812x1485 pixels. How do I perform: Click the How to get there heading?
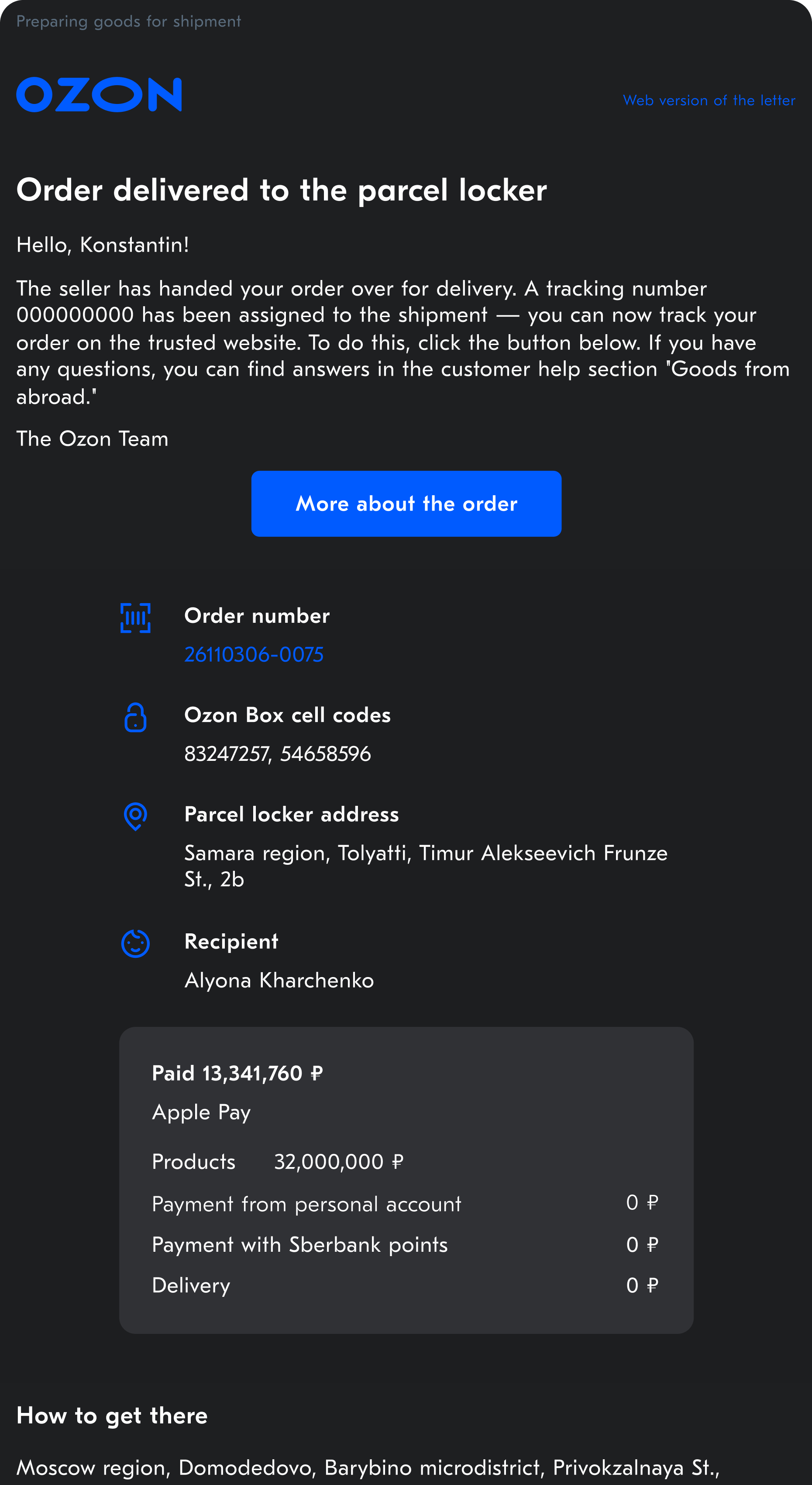(112, 1415)
